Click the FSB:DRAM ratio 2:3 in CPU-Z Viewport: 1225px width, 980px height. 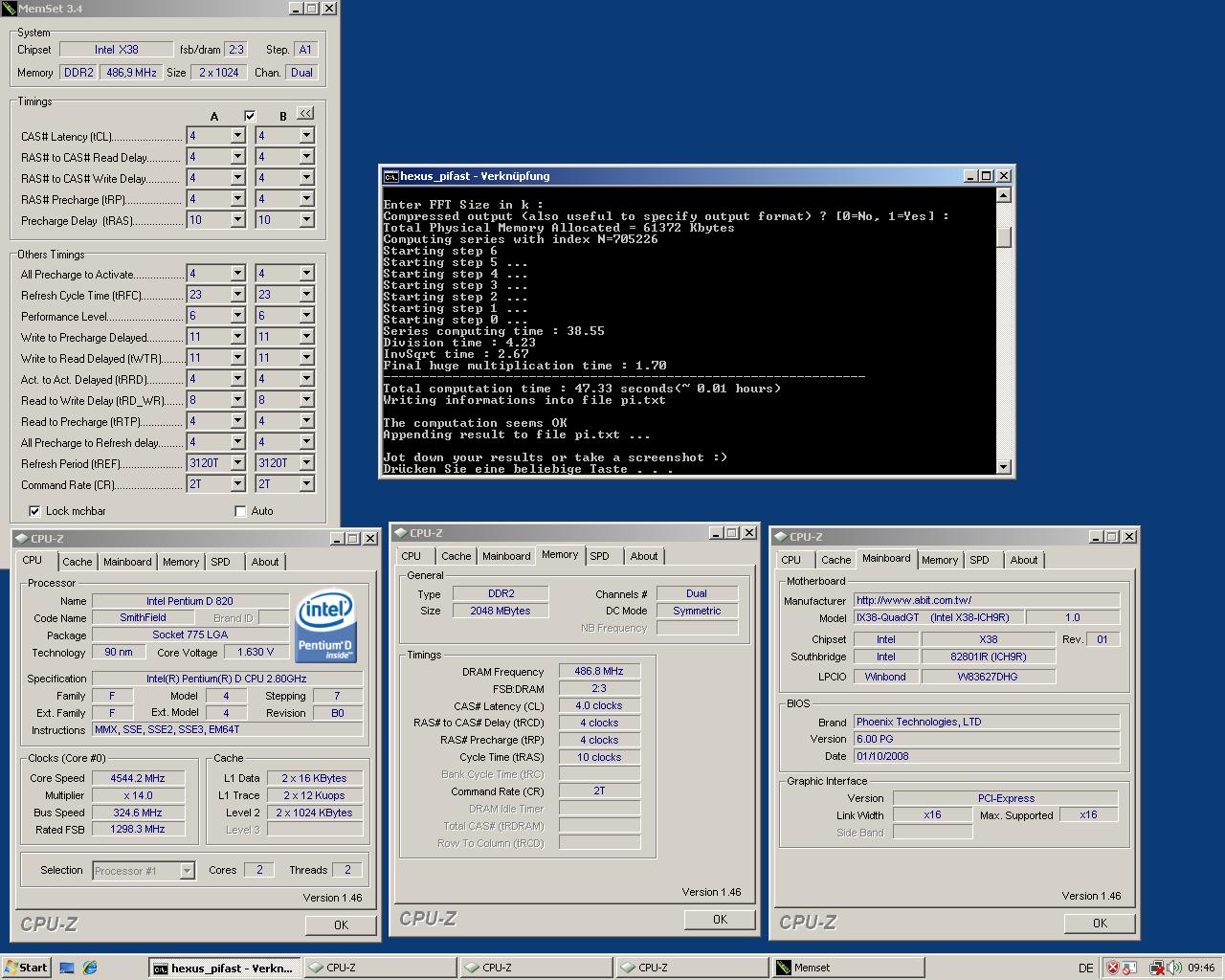(599, 688)
